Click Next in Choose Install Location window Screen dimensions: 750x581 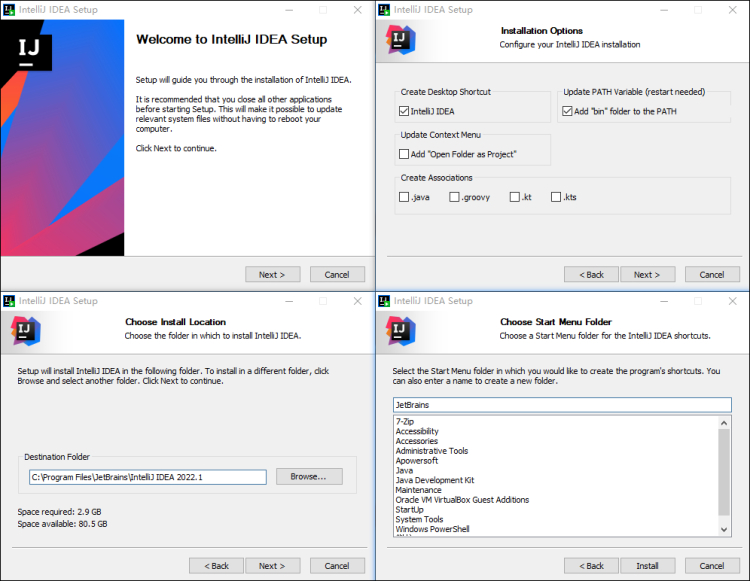[x=273, y=566]
